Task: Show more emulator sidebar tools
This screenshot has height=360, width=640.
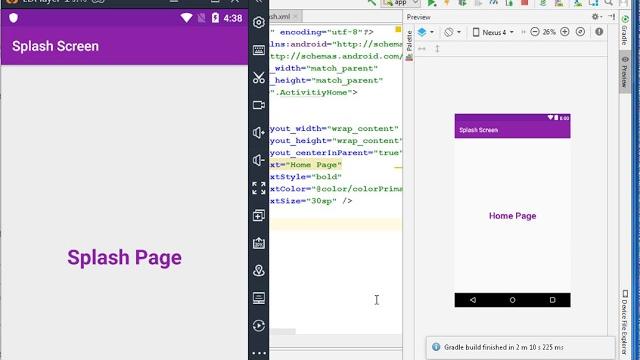Action: coord(258,353)
